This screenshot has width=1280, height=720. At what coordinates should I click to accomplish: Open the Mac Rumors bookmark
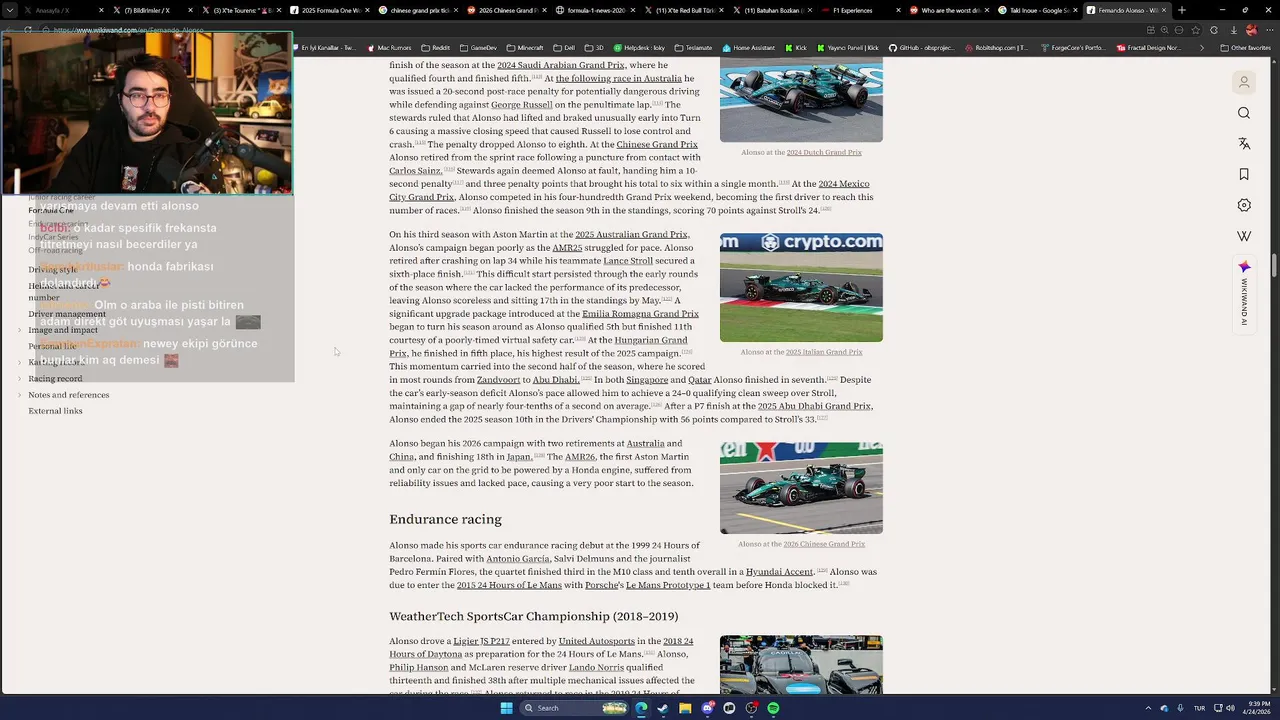(x=389, y=47)
